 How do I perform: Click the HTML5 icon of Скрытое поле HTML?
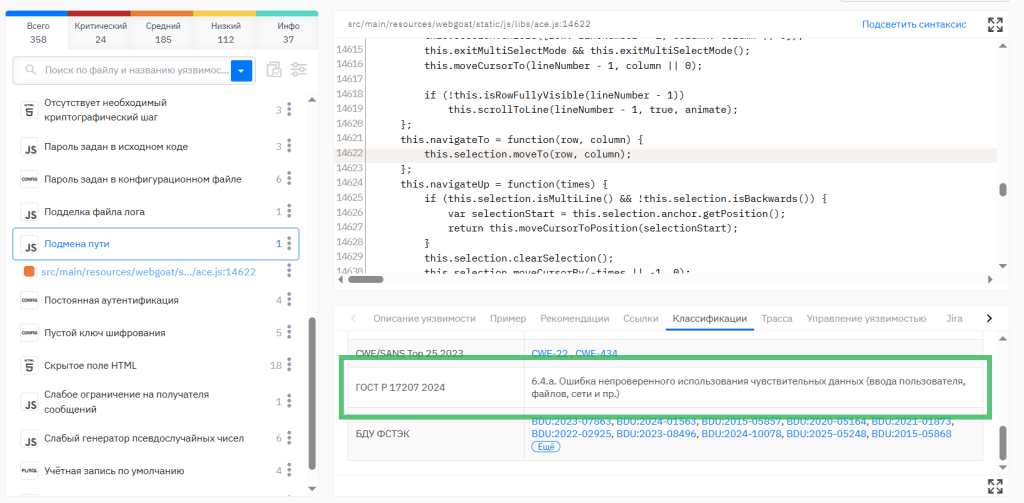[29, 366]
